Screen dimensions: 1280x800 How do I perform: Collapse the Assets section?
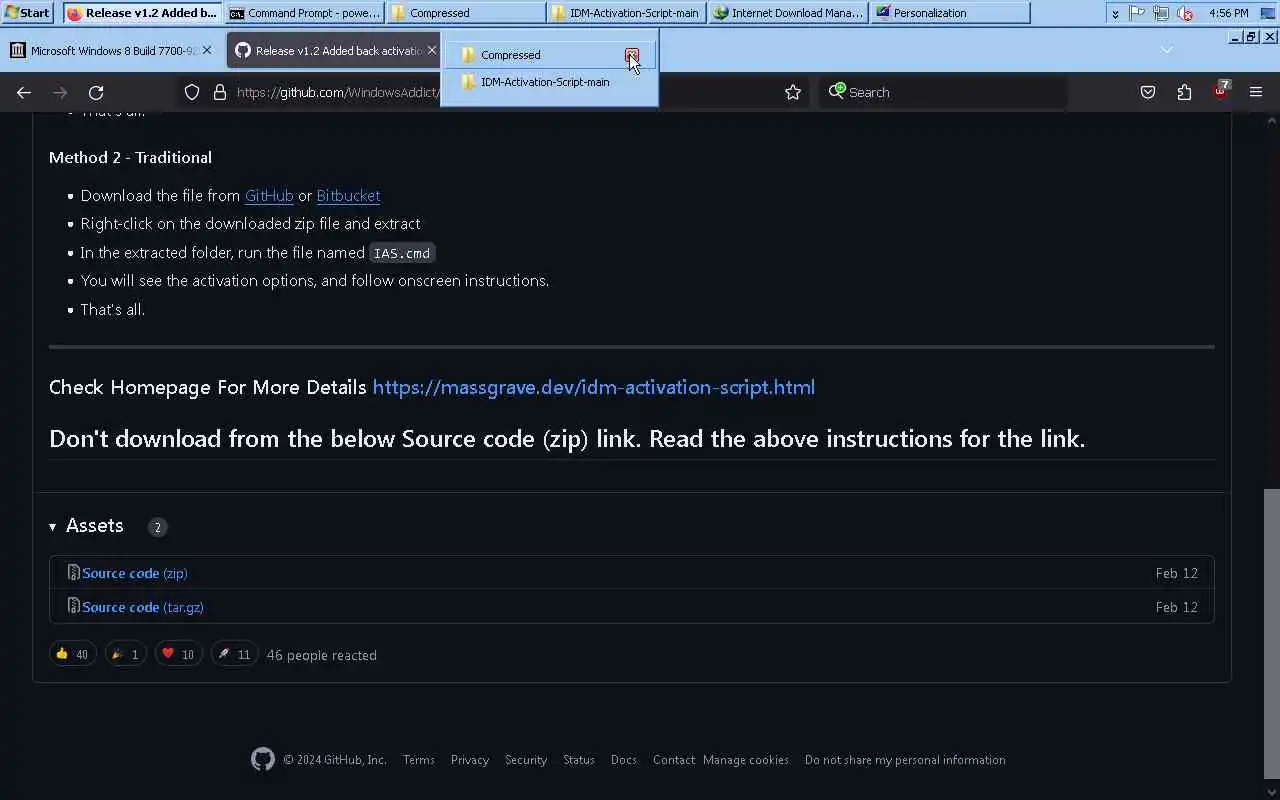pyautogui.click(x=86, y=526)
